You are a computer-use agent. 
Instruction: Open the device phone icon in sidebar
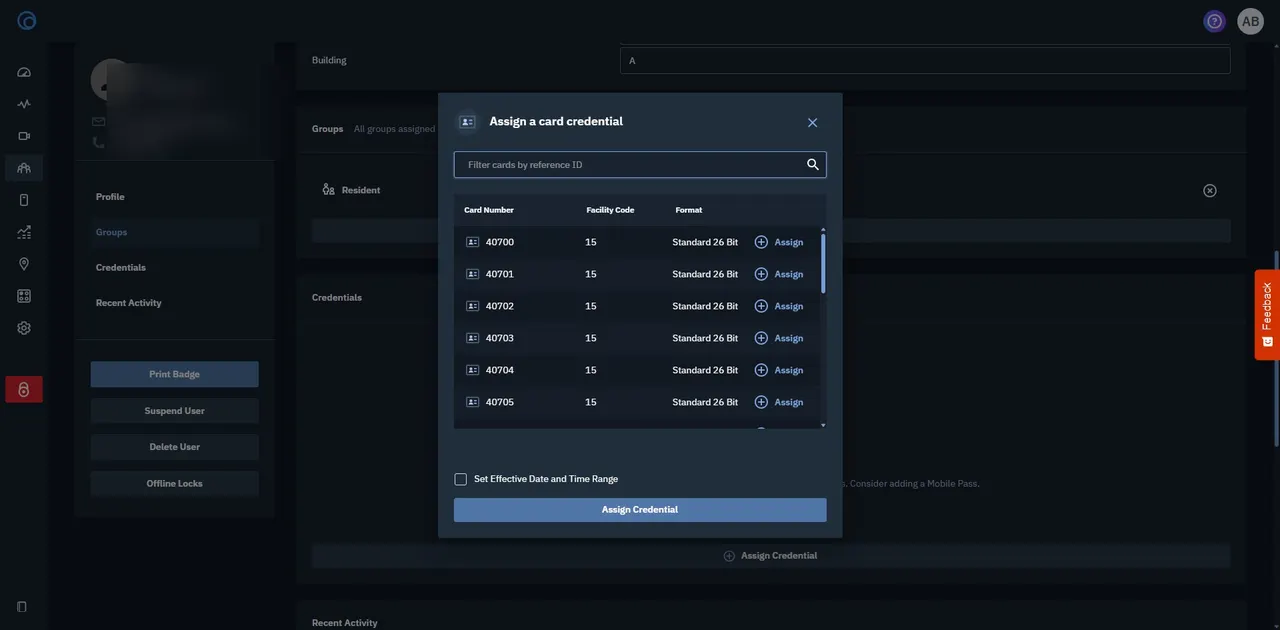pyautogui.click(x=24, y=200)
